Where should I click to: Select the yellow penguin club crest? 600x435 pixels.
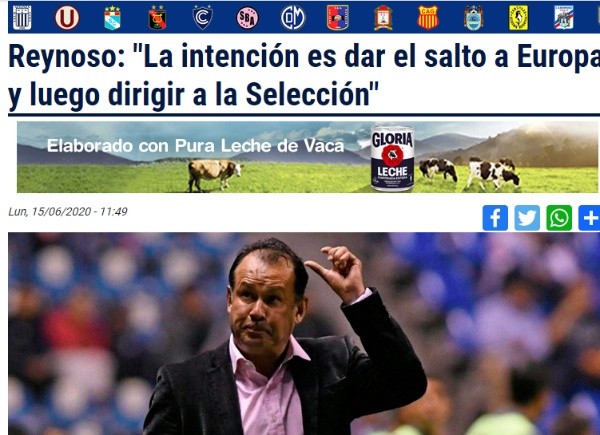[x=518, y=18]
